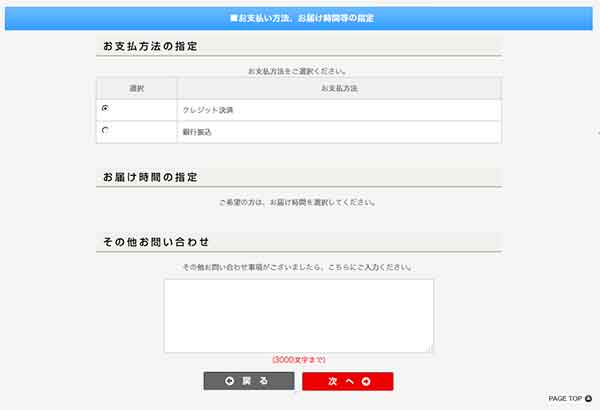The width and height of the screenshot is (600, 410).
Task: Click the お支払方法をご選択ください instruction text
Action: pos(298,71)
